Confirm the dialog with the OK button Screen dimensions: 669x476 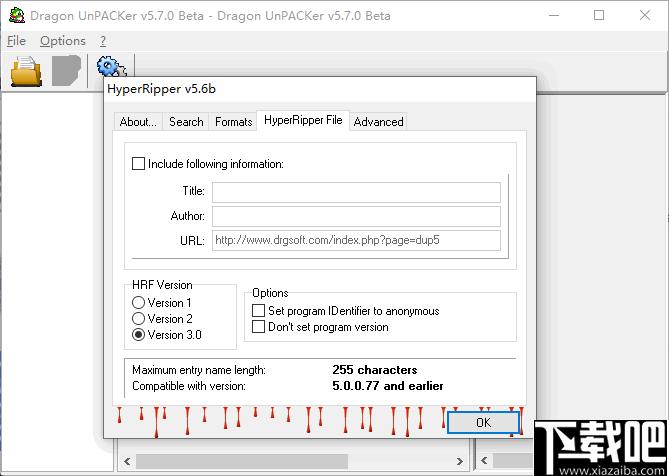483,423
